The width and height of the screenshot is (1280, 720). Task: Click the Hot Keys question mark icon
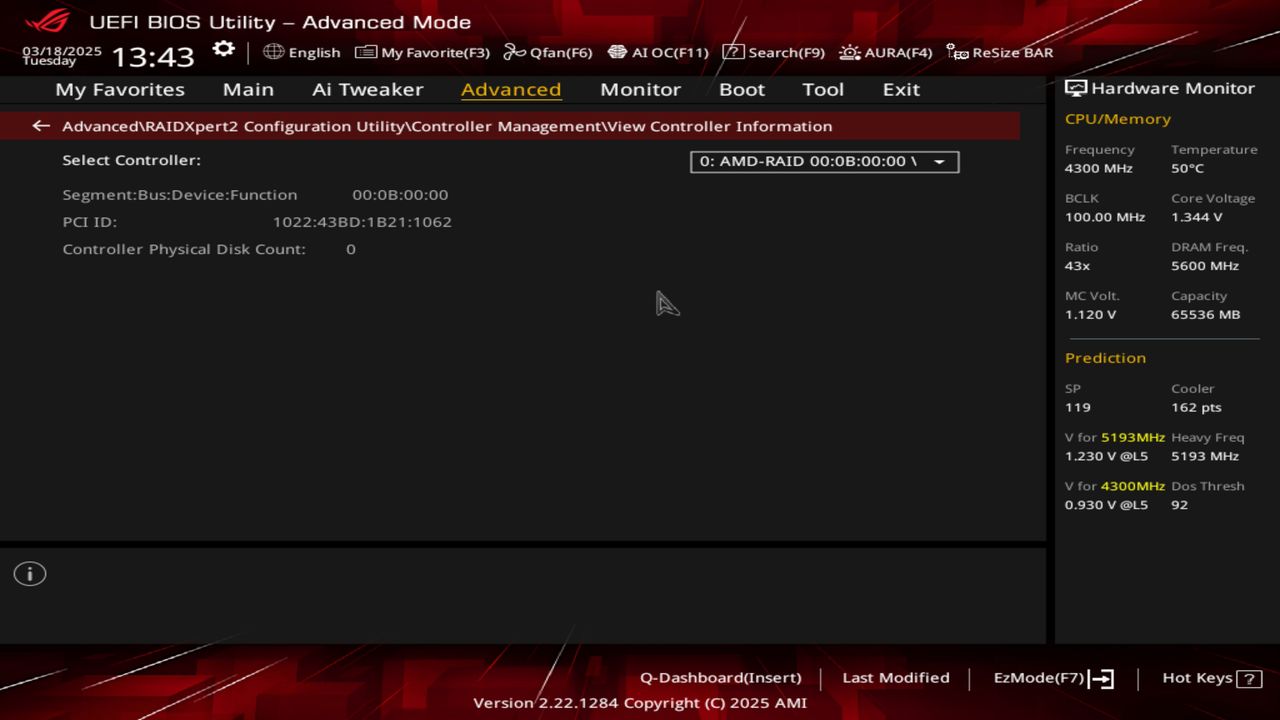coord(1249,679)
